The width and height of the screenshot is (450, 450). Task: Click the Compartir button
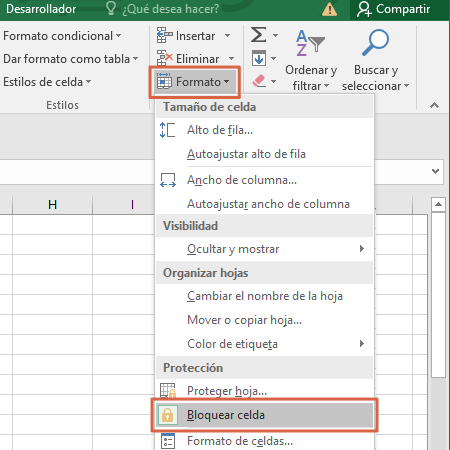point(393,9)
